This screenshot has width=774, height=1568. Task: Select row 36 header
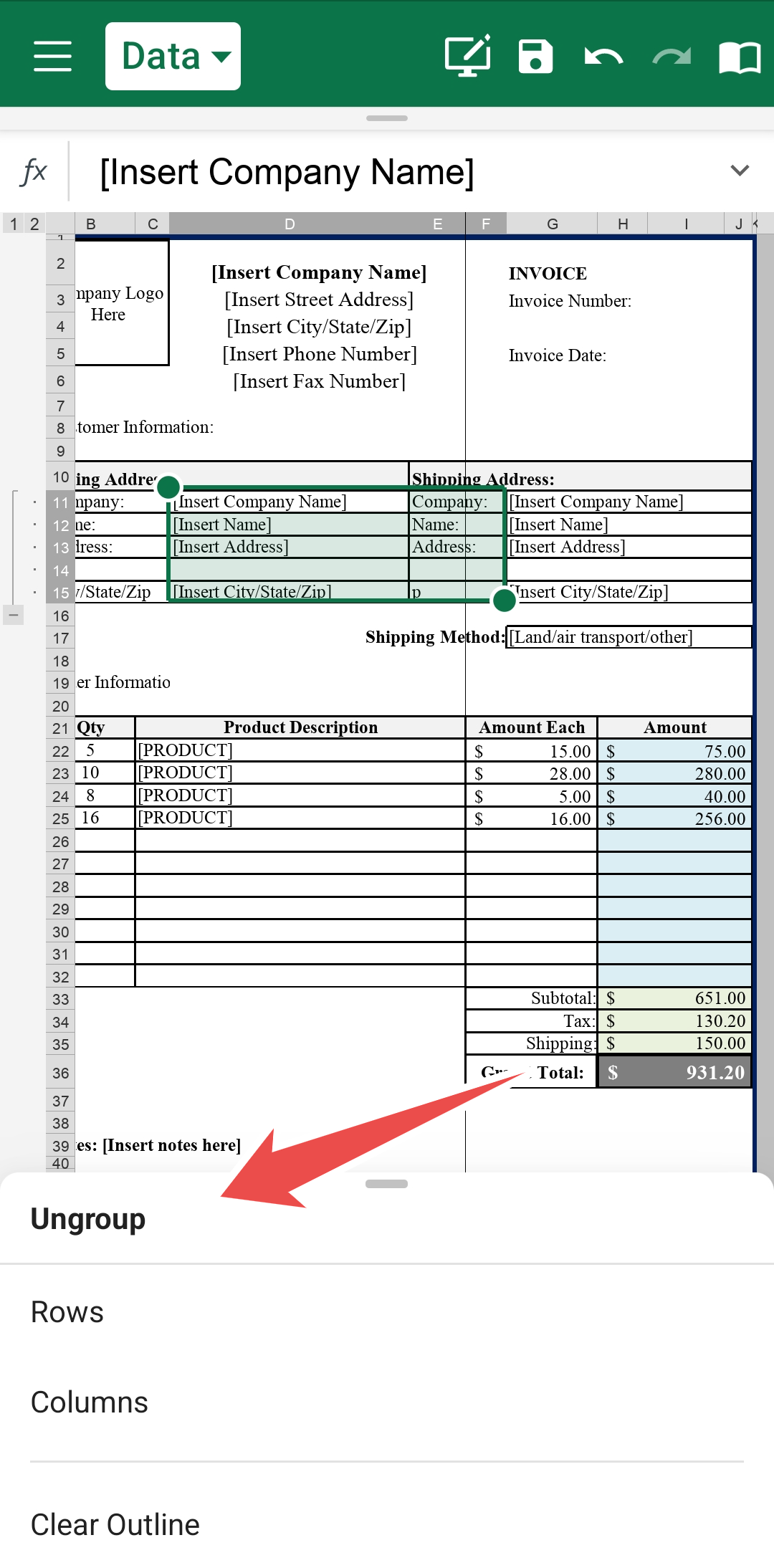(60, 1073)
